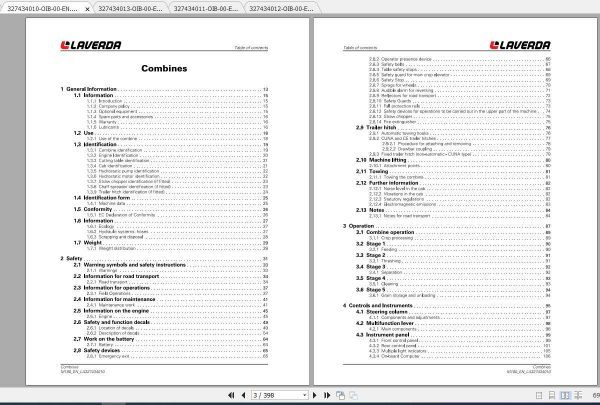
Task: Open '2.6 Safety and function decals'
Action: [x=171, y=322]
